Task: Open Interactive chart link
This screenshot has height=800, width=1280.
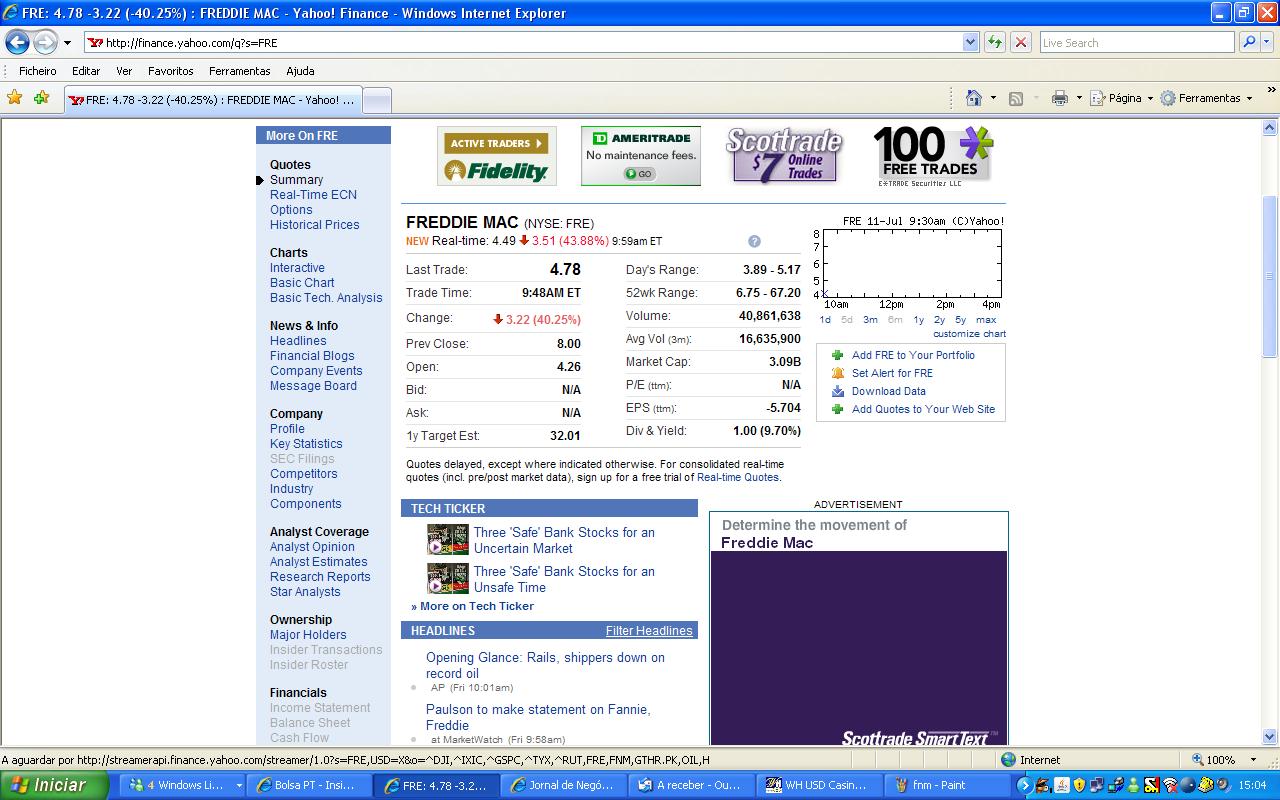Action: (297, 268)
